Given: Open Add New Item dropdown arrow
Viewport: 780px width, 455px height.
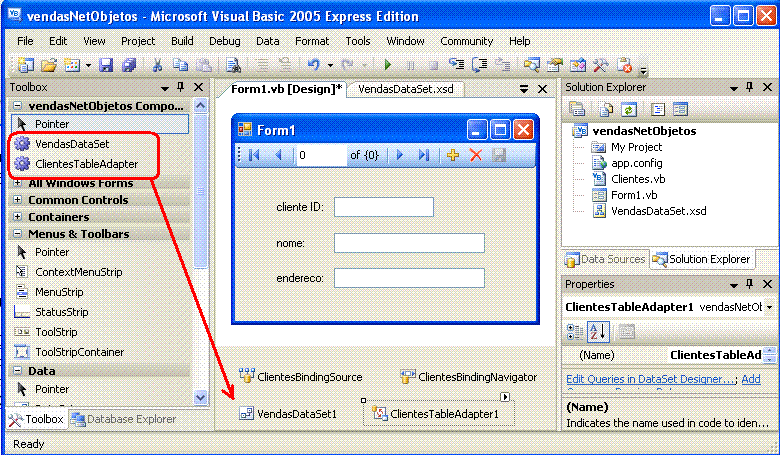Looking at the screenshot, I should [88, 65].
